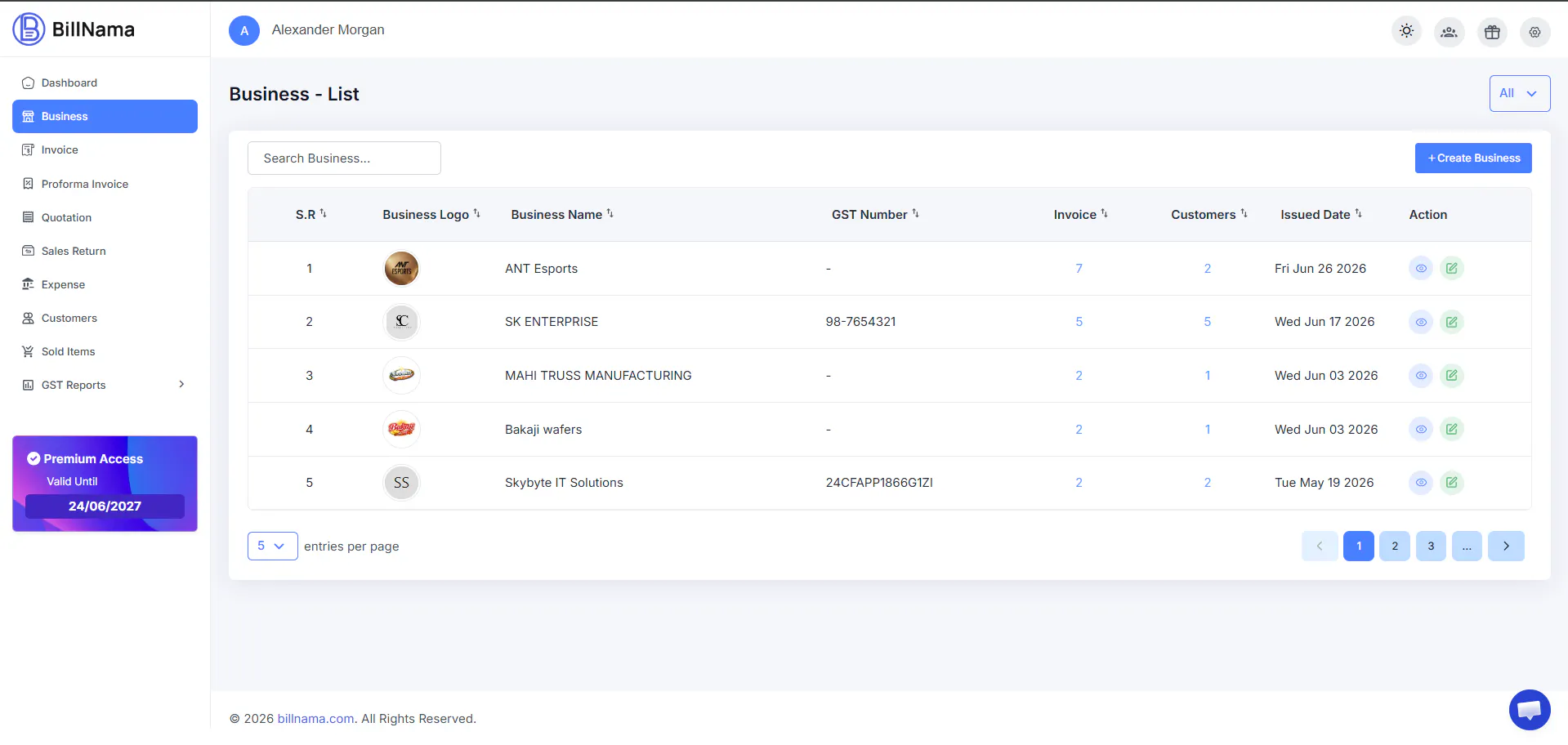Click the Alexander Morgan avatar
Screen dimensions: 1568x745
pyautogui.click(x=244, y=30)
